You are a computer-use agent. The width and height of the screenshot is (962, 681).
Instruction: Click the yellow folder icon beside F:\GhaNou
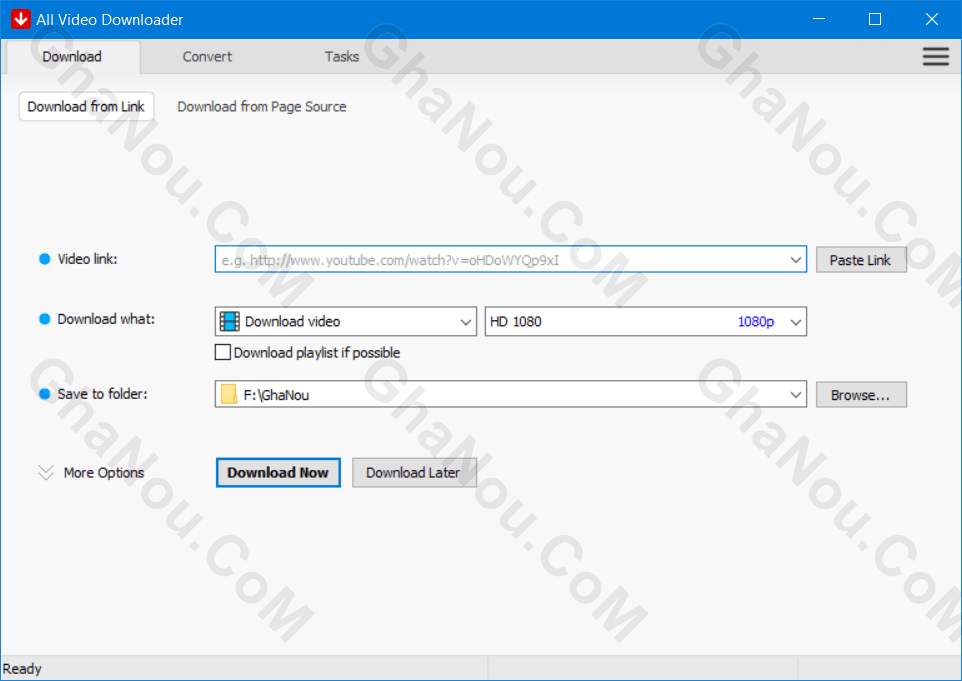coord(229,394)
